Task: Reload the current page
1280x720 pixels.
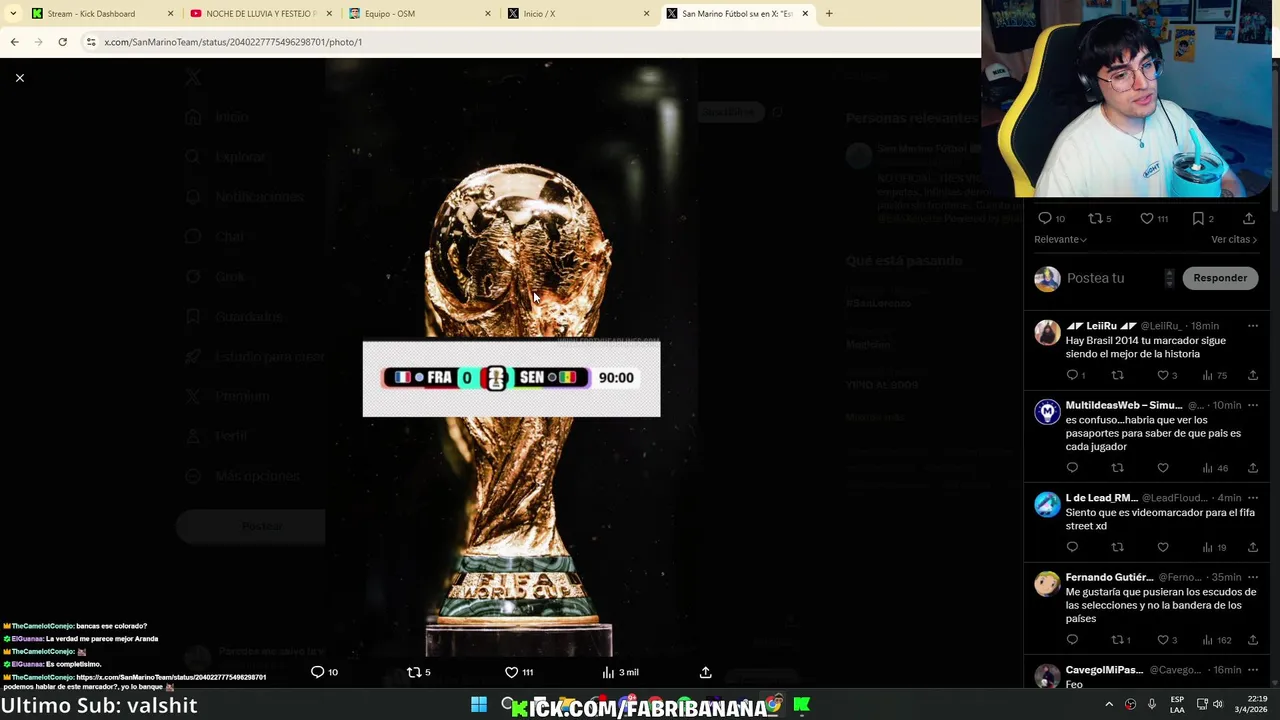Action: pyautogui.click(x=62, y=42)
